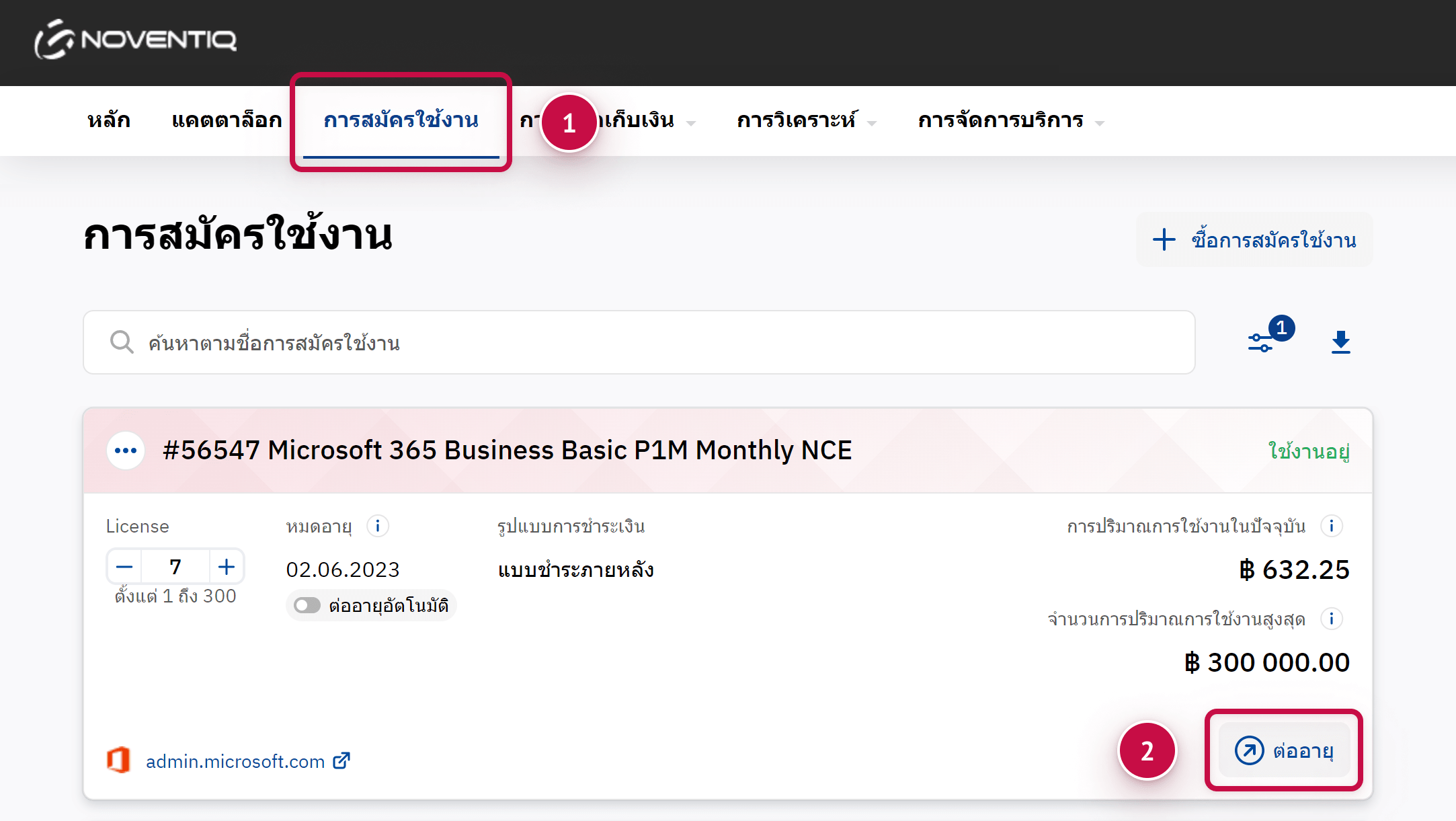Click info icon next to หมดอายุ

[378, 526]
